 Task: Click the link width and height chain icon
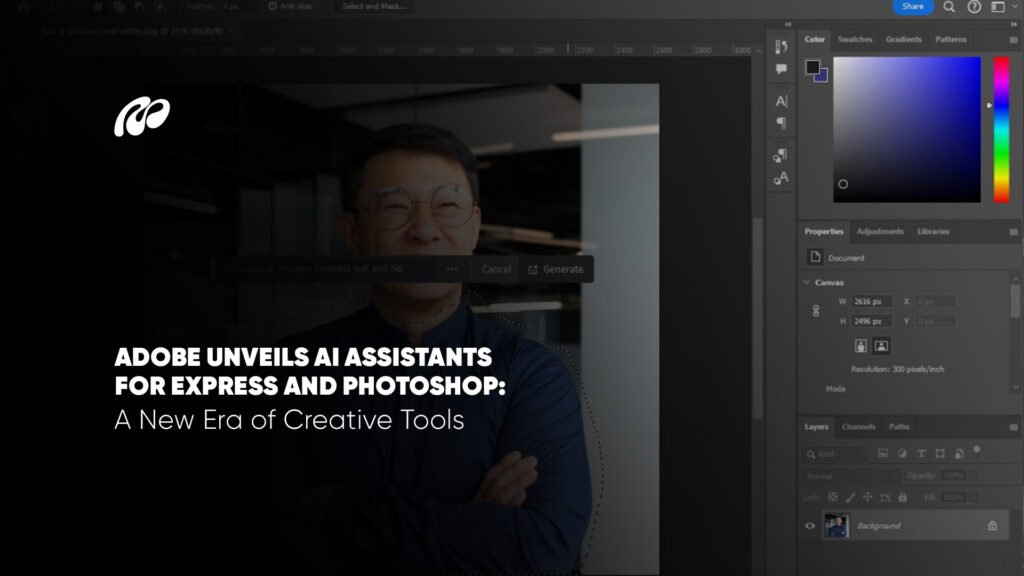pos(815,311)
